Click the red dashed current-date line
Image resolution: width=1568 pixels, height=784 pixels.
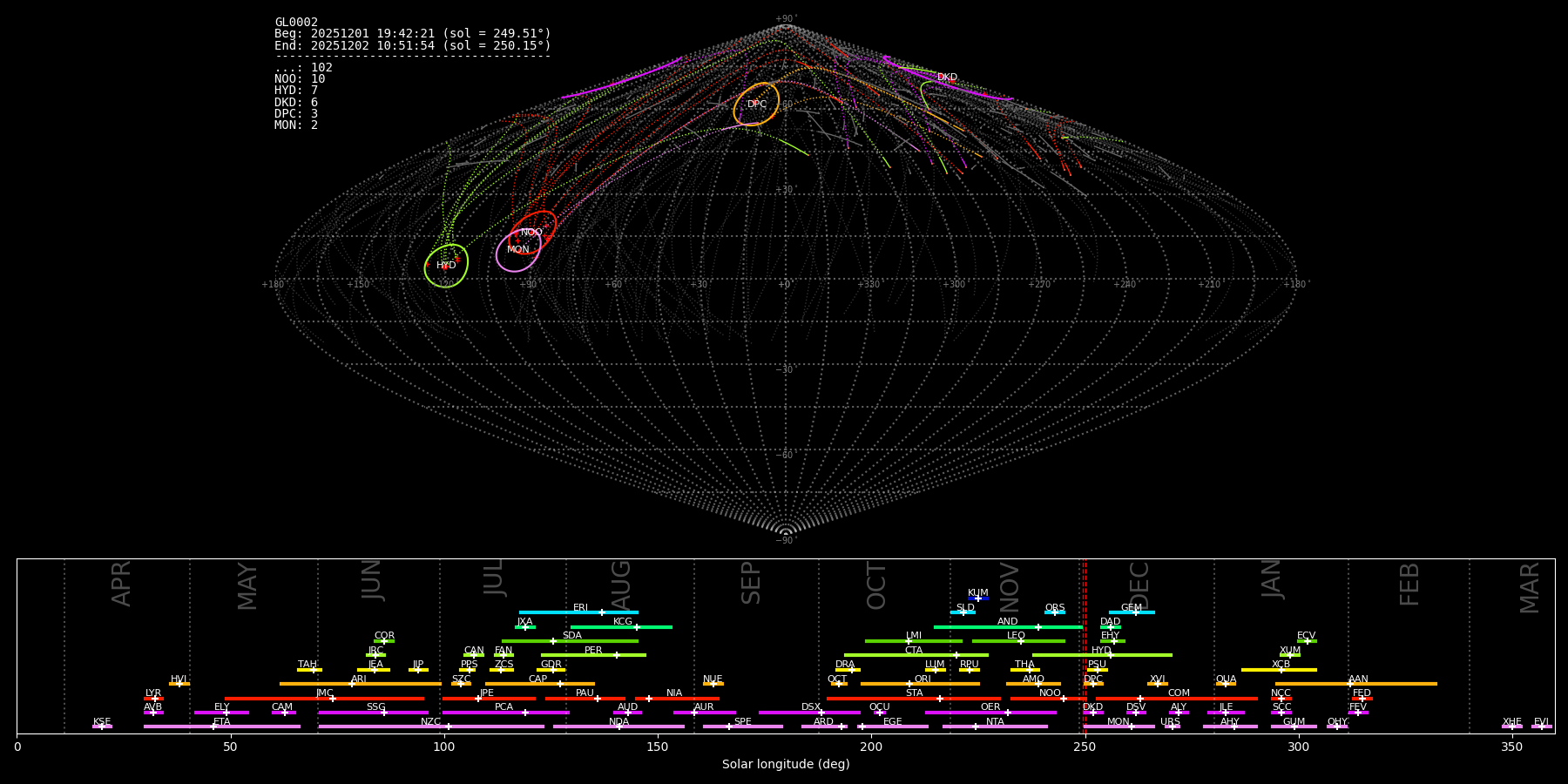coord(1085,645)
